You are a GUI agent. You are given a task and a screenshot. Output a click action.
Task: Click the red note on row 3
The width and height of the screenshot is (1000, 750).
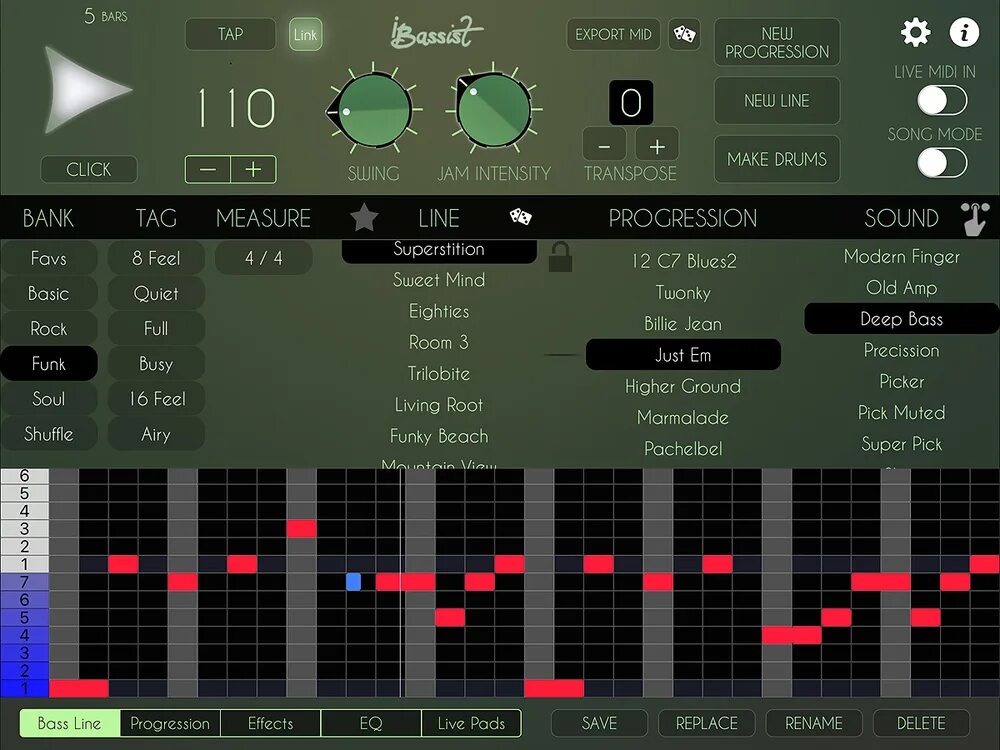tap(301, 529)
